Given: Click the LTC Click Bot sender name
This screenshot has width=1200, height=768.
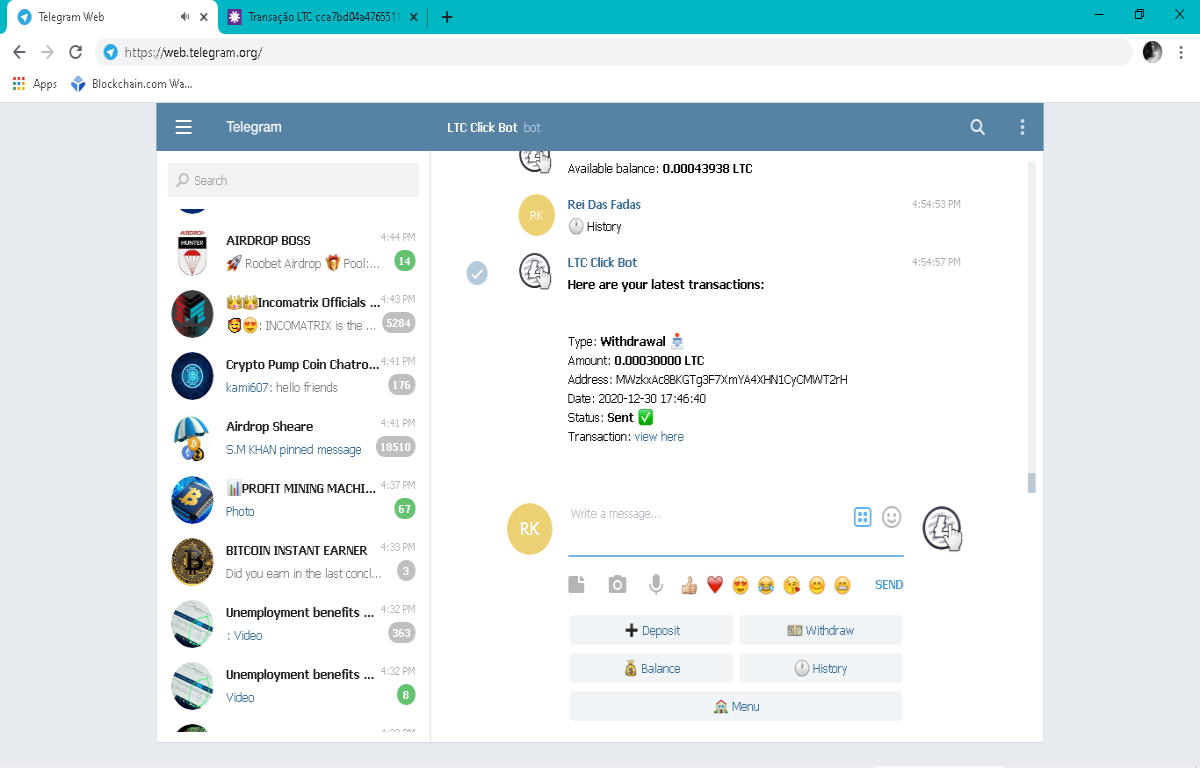Looking at the screenshot, I should pos(602,262).
